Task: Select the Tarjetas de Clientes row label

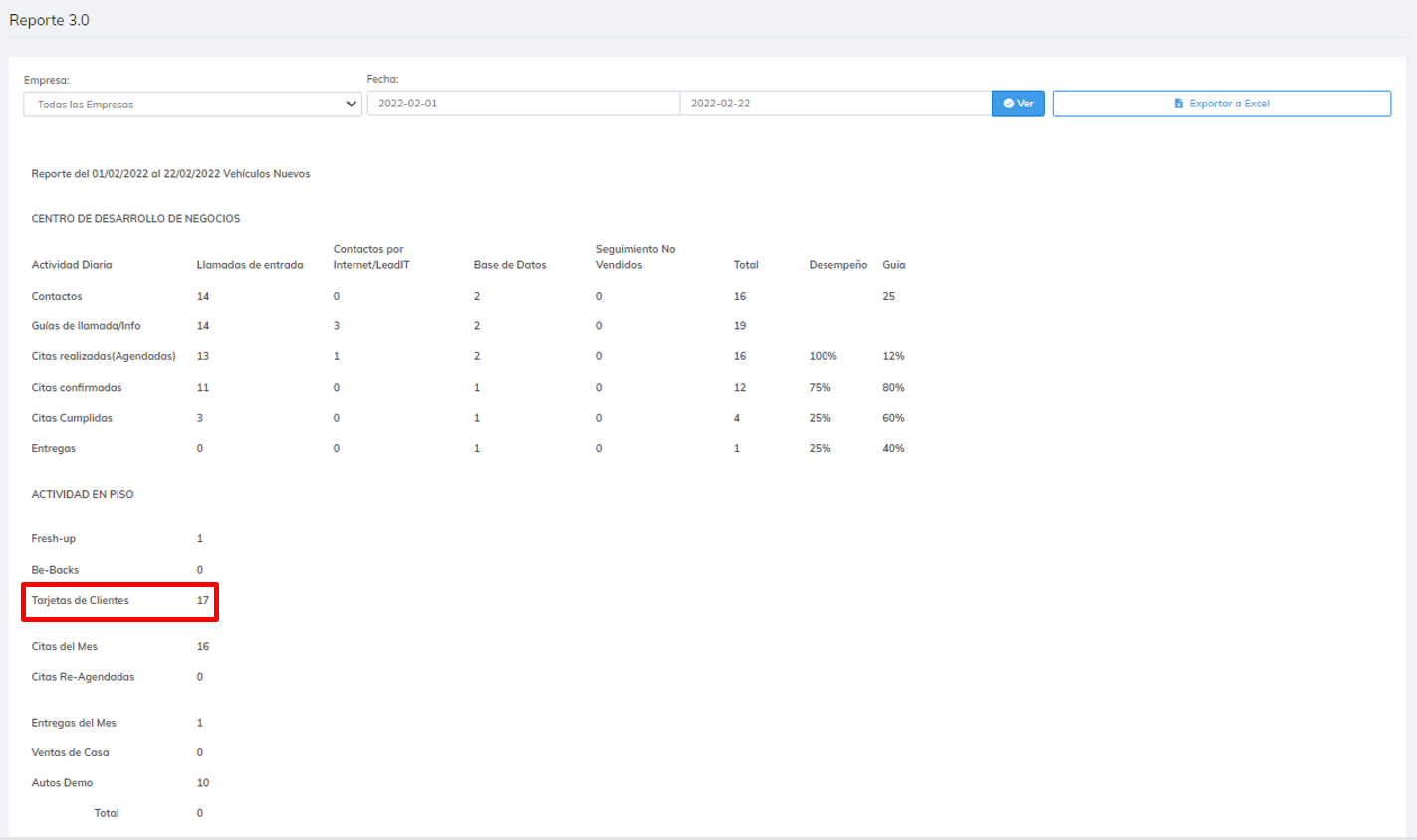Action: coord(80,600)
